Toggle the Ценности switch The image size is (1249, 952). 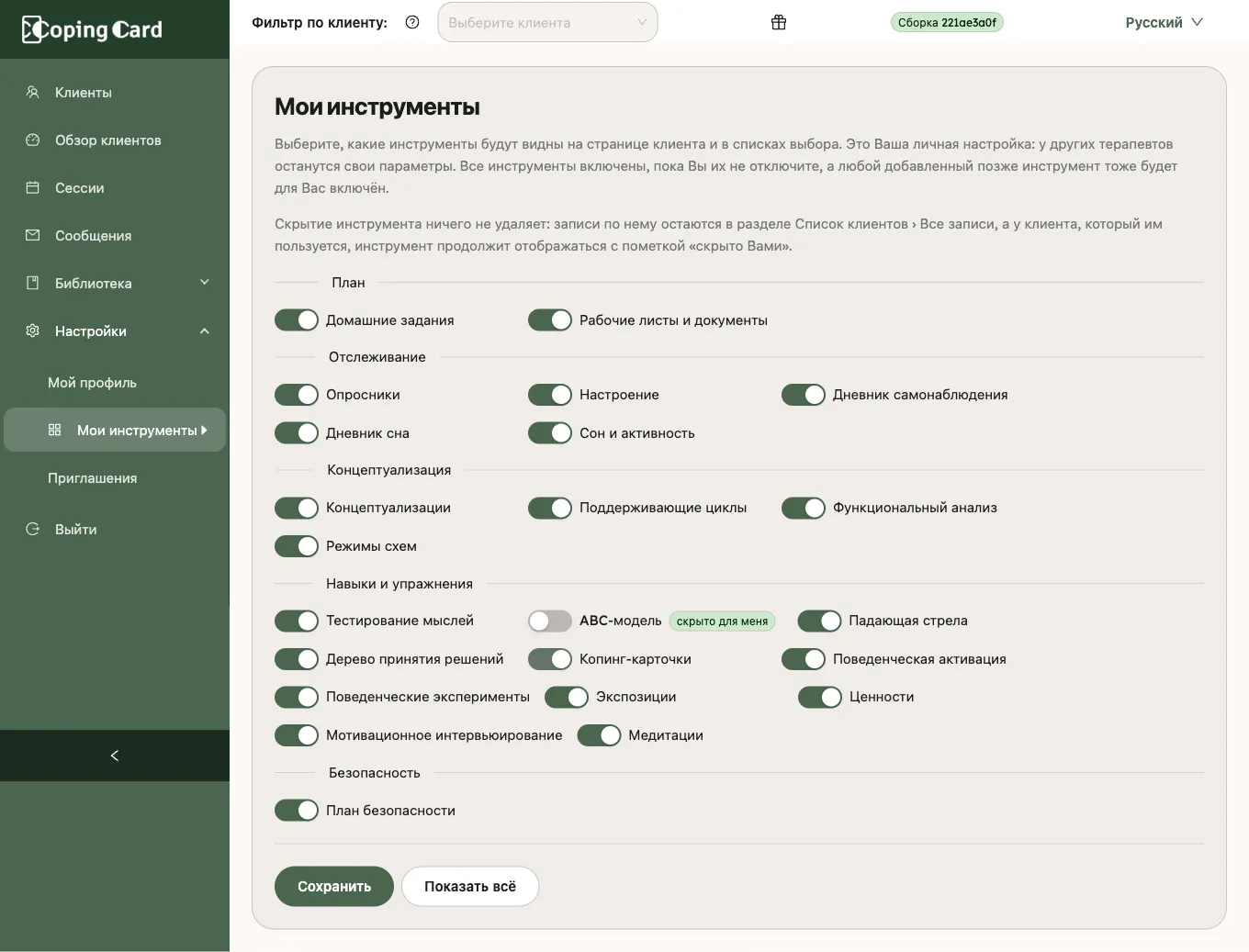(x=820, y=697)
